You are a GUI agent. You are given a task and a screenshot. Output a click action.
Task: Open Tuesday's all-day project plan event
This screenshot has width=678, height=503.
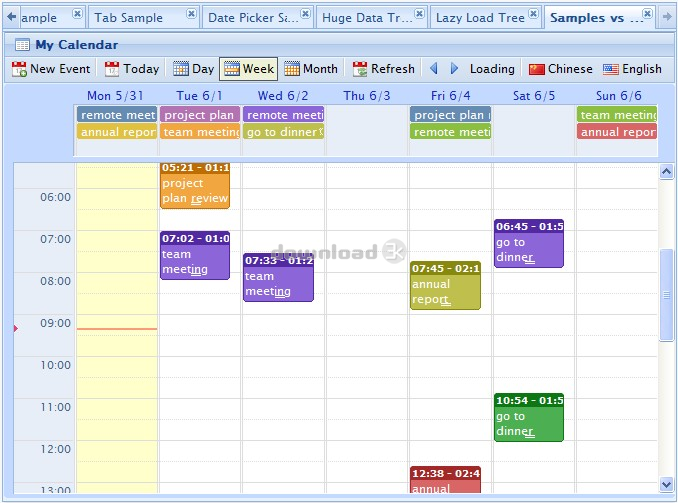click(200, 115)
